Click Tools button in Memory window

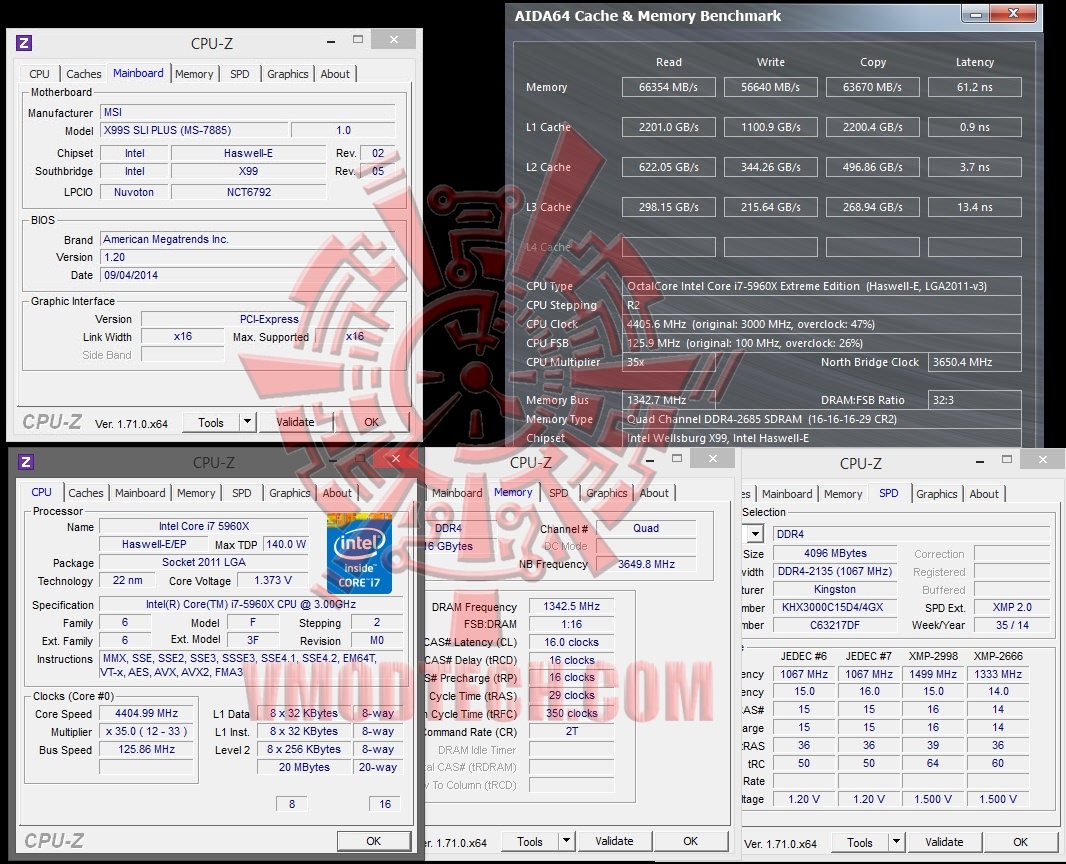point(530,841)
